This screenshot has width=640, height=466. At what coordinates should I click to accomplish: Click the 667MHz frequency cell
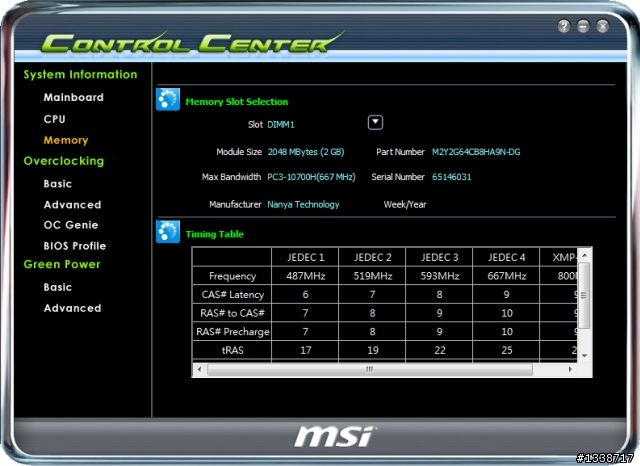pos(506,276)
